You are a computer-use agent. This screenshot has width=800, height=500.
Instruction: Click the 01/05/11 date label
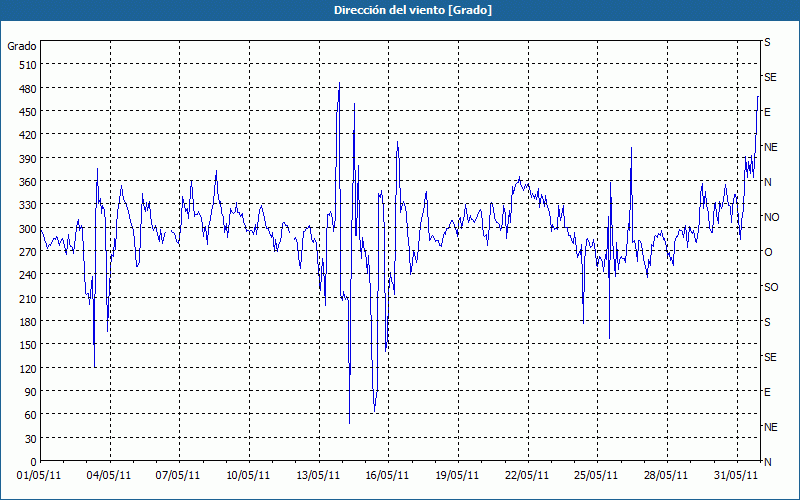[39, 476]
